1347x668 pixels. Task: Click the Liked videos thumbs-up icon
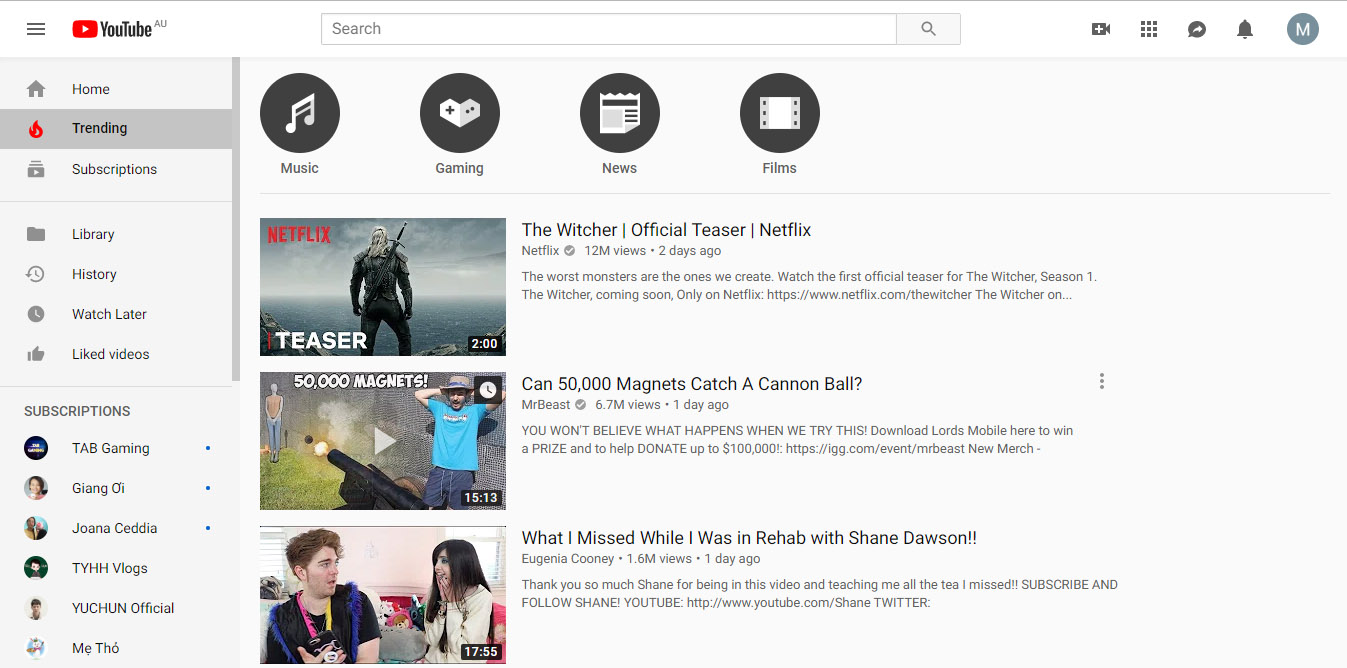pos(36,354)
